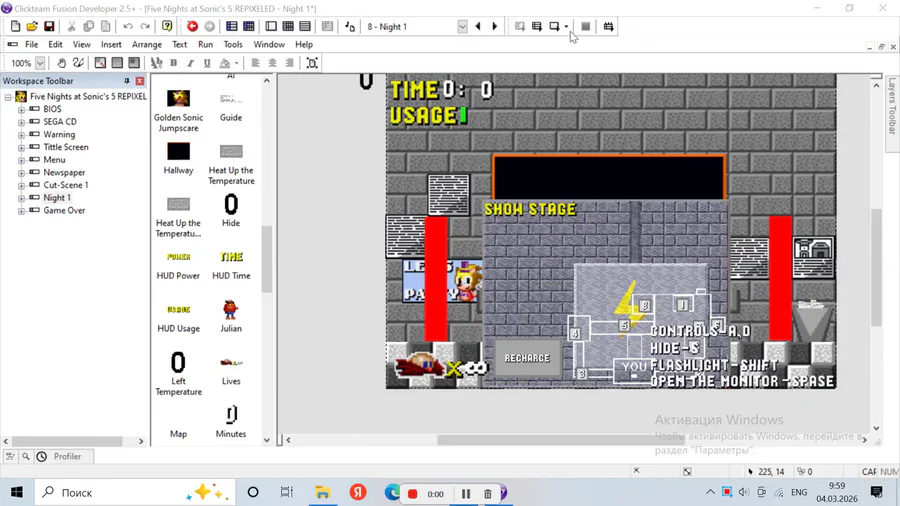Align text right
This screenshot has height=506, width=900.
(289, 63)
